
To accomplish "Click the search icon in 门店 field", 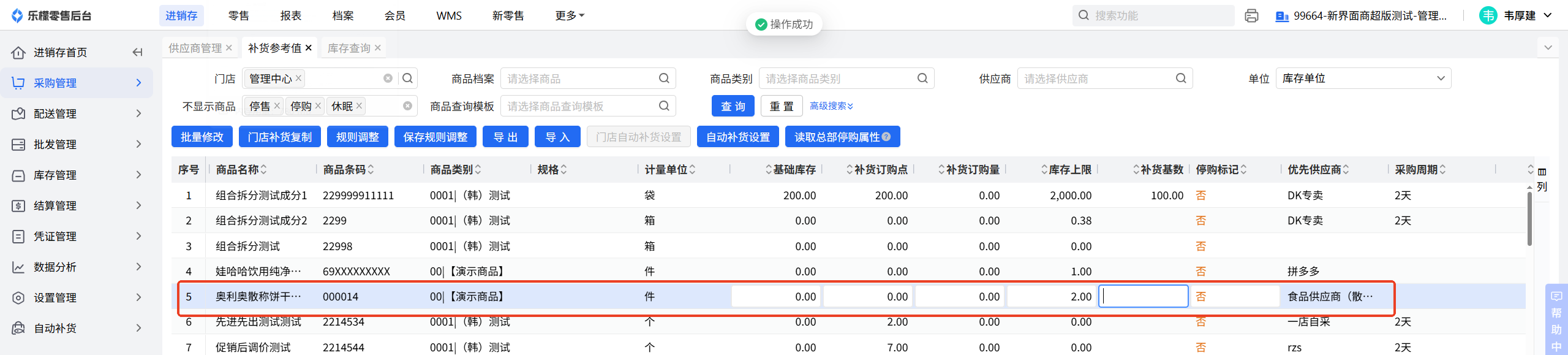I will click(x=407, y=78).
